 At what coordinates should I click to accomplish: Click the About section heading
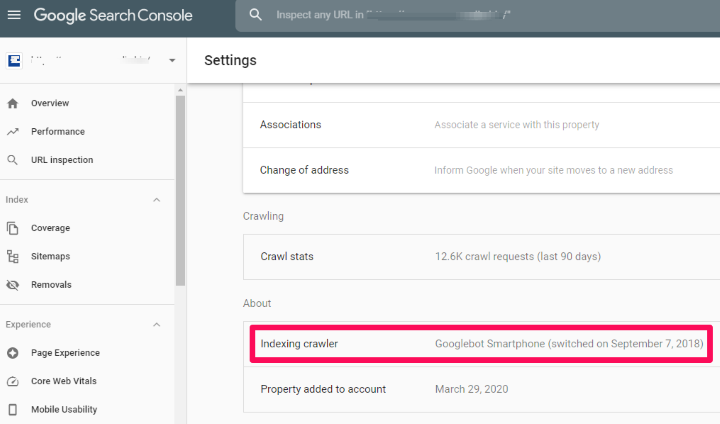point(257,304)
